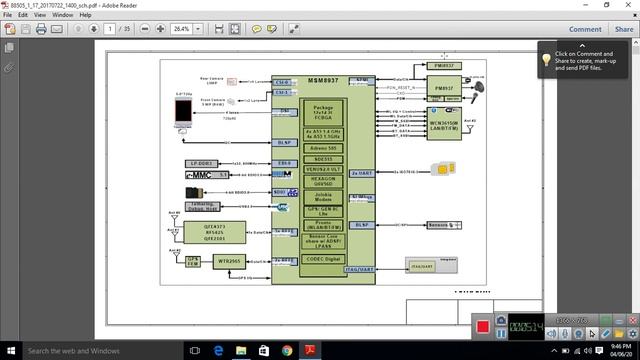Select the highlight text tool
640x360 pixels.
(272, 29)
